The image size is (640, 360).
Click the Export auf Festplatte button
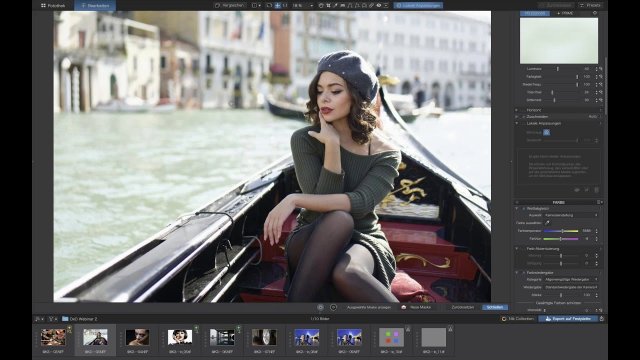[568, 318]
